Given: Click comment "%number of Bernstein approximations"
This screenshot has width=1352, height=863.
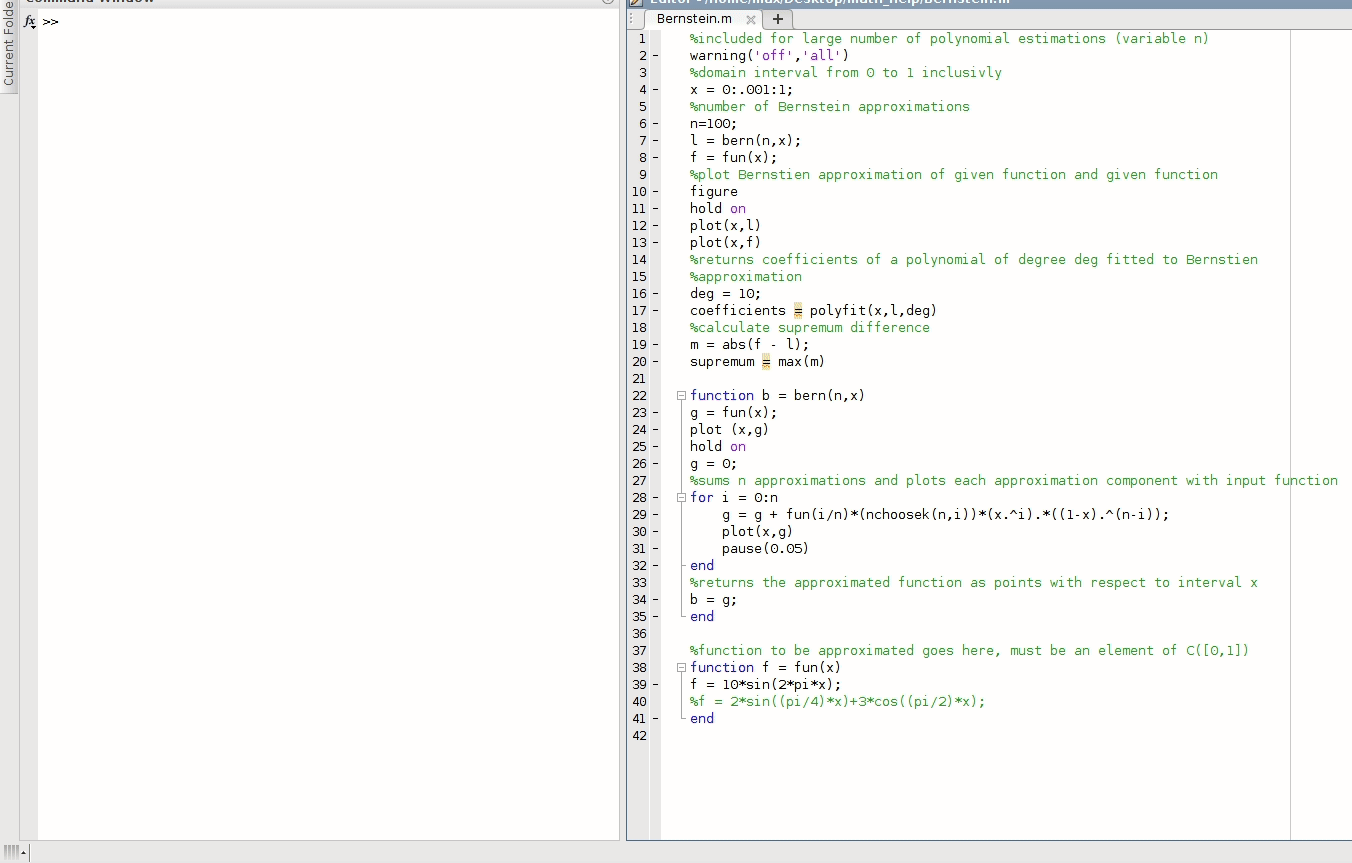Looking at the screenshot, I should [829, 106].
